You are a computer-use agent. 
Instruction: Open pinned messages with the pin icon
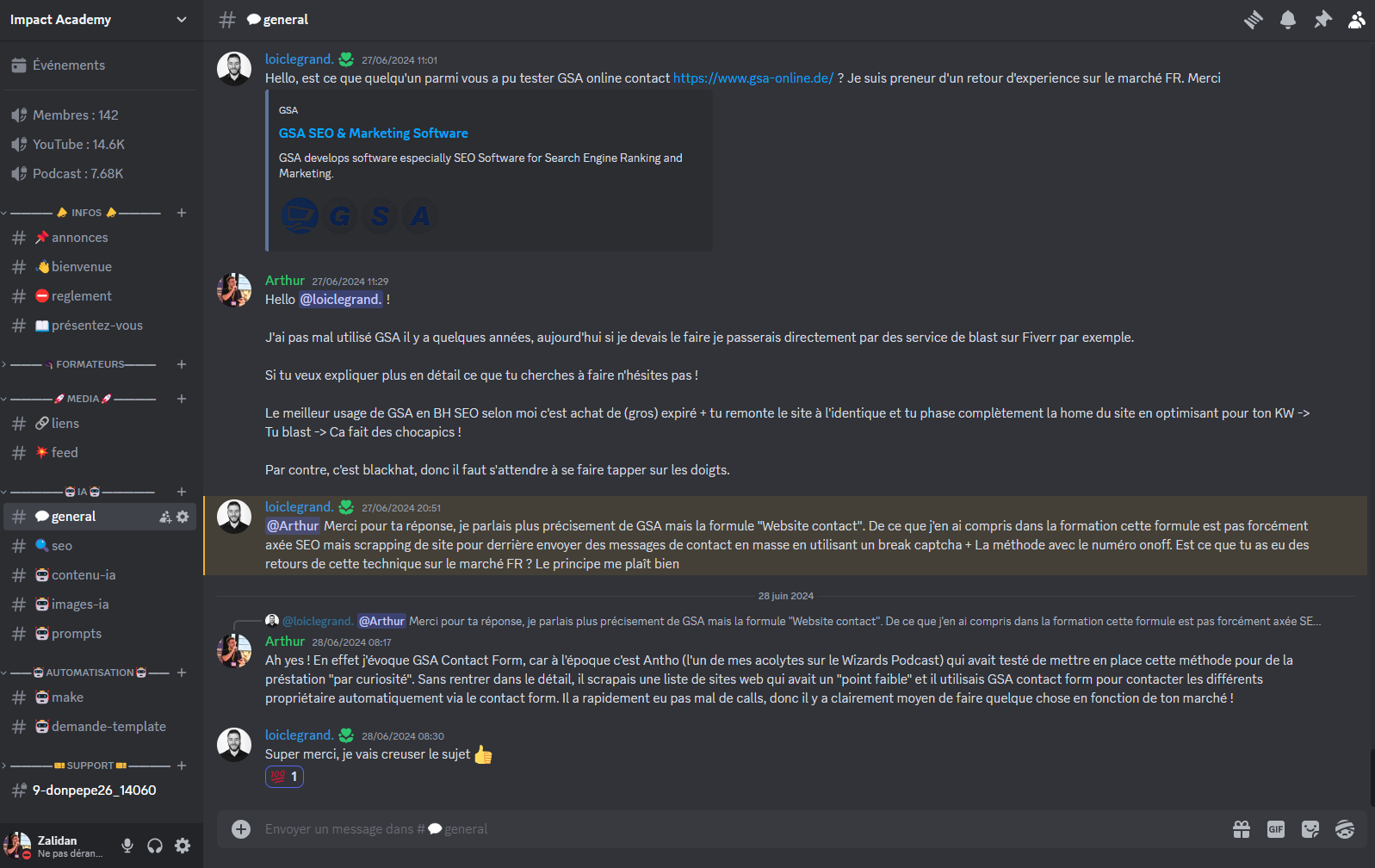click(x=1322, y=20)
